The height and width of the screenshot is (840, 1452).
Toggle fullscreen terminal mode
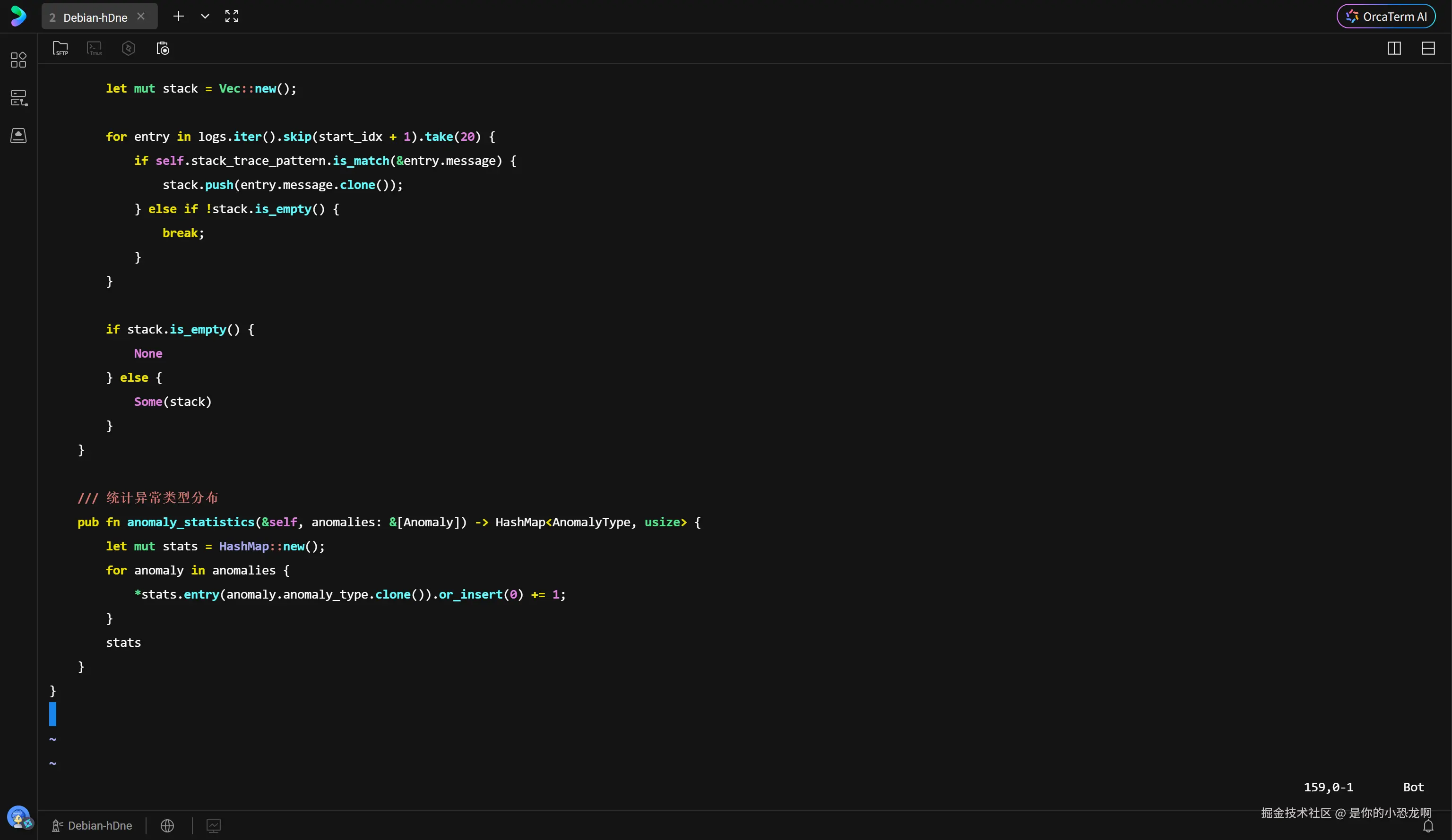pyautogui.click(x=232, y=16)
